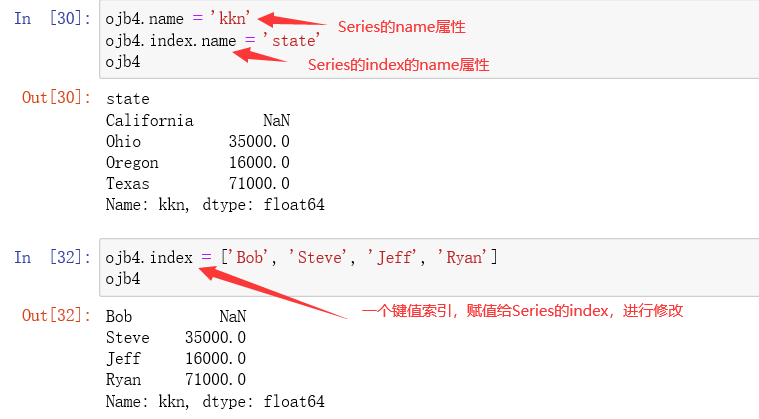Click the 71000.0 value in Texas row
Screen dimensions: 759x419
(x=259, y=183)
